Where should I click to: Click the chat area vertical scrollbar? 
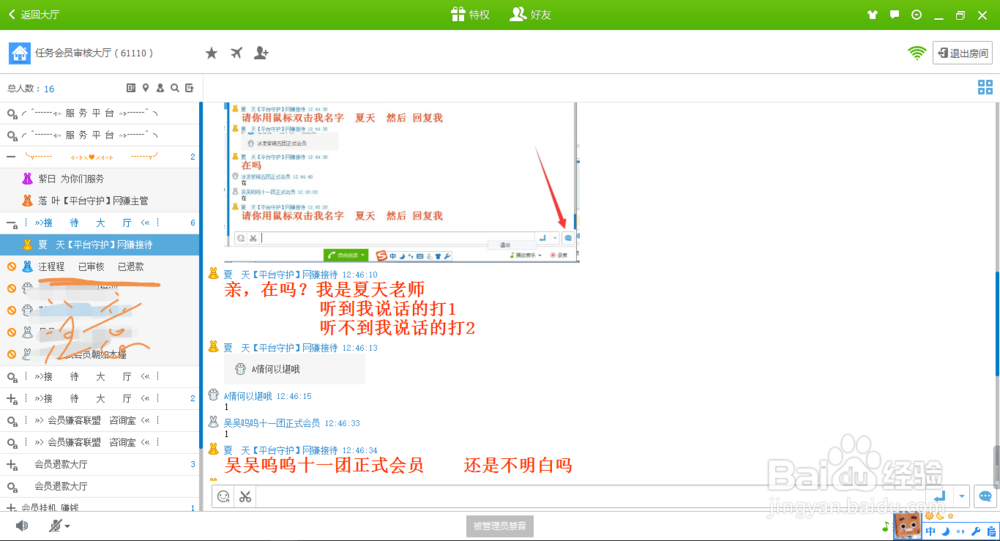pyautogui.click(x=997, y=323)
